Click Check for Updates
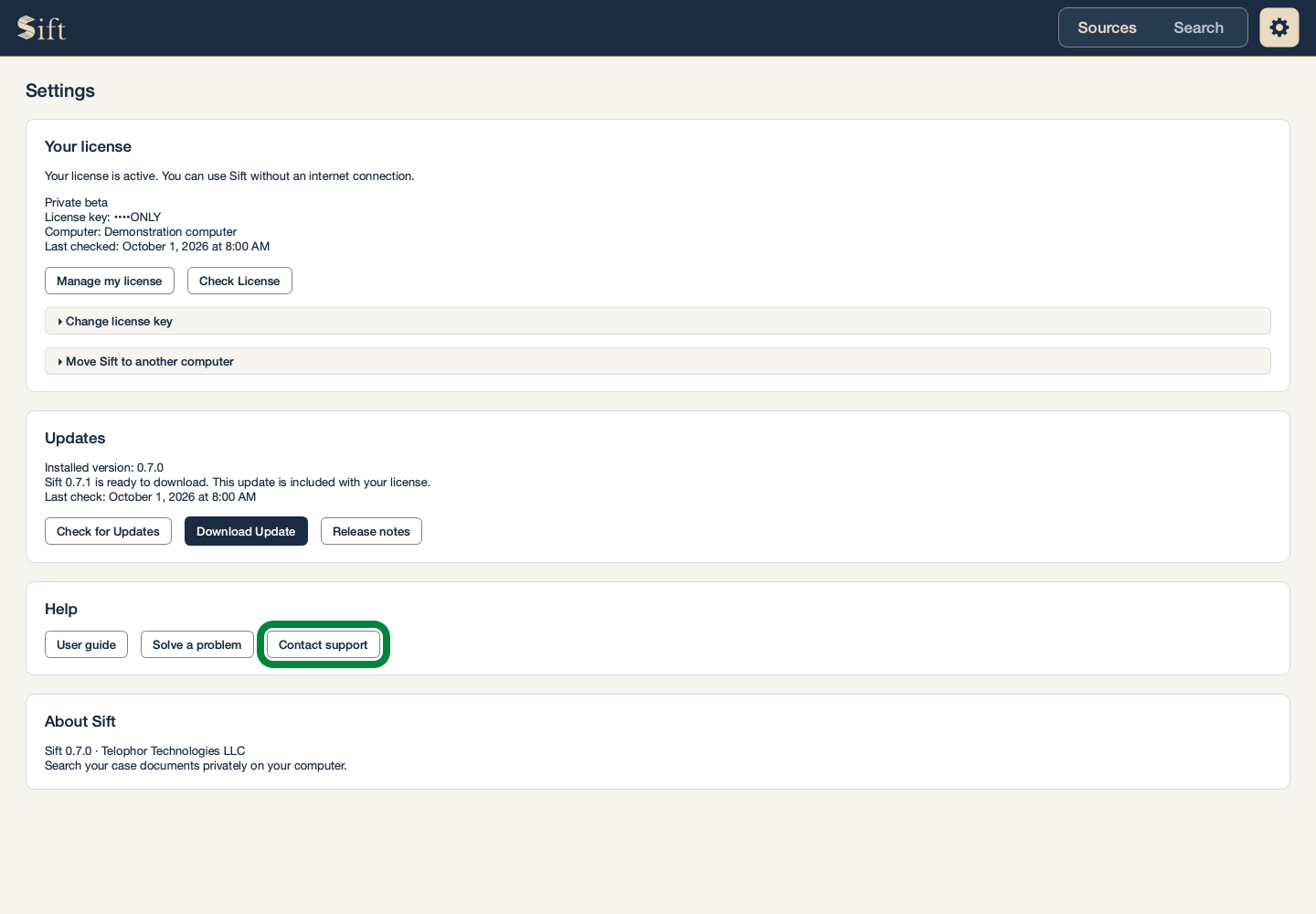This screenshot has width=1316, height=914. (108, 531)
